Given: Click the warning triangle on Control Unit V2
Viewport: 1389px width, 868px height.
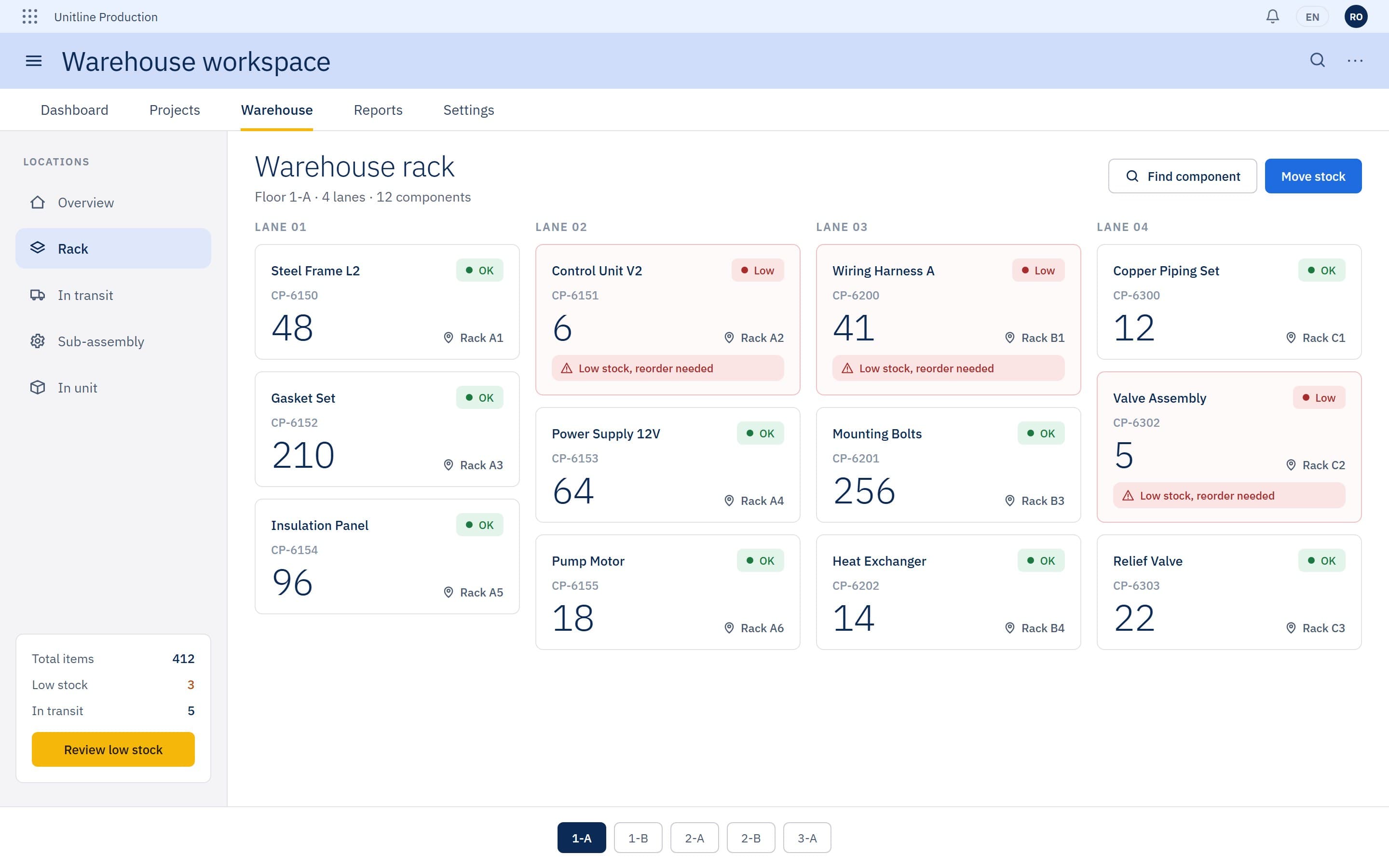Looking at the screenshot, I should point(567,368).
